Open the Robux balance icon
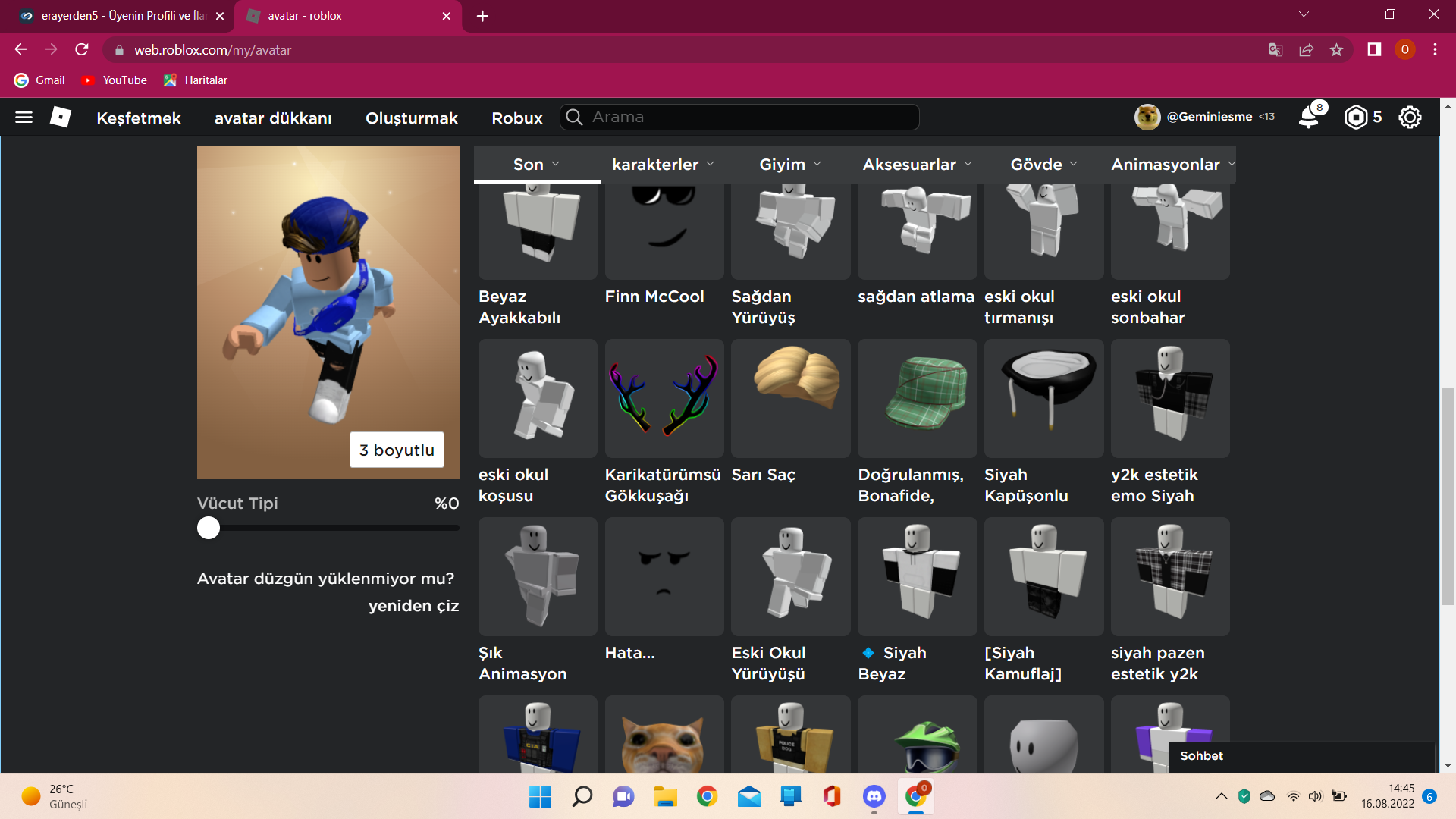The width and height of the screenshot is (1456, 819). 1355,117
